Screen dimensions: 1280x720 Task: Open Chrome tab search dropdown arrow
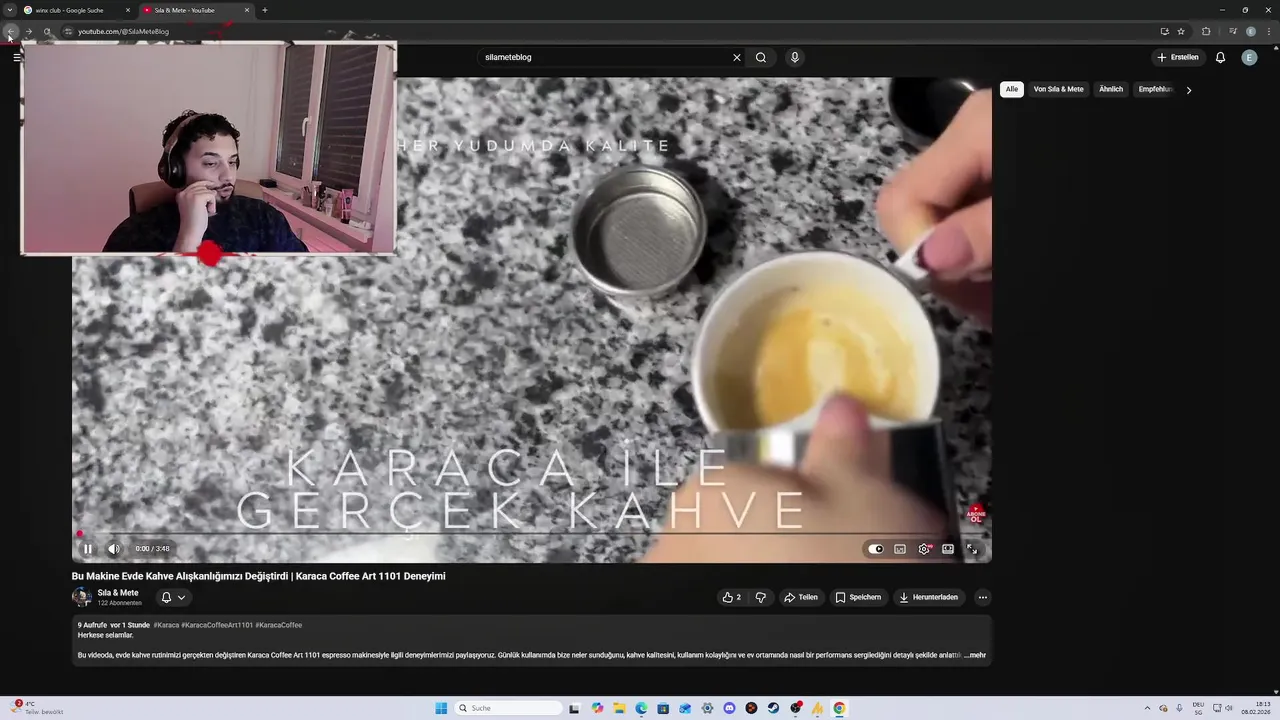(10, 10)
